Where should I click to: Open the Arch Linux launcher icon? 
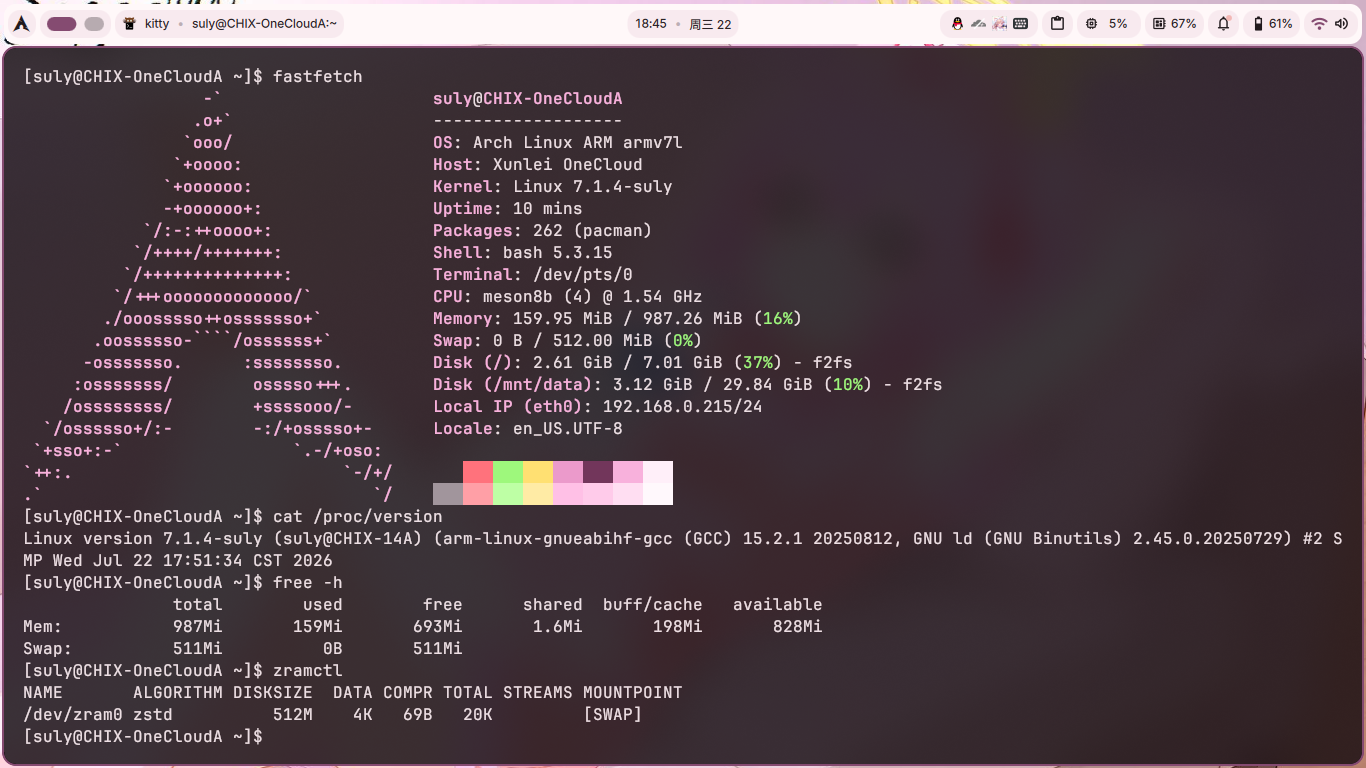click(x=21, y=24)
